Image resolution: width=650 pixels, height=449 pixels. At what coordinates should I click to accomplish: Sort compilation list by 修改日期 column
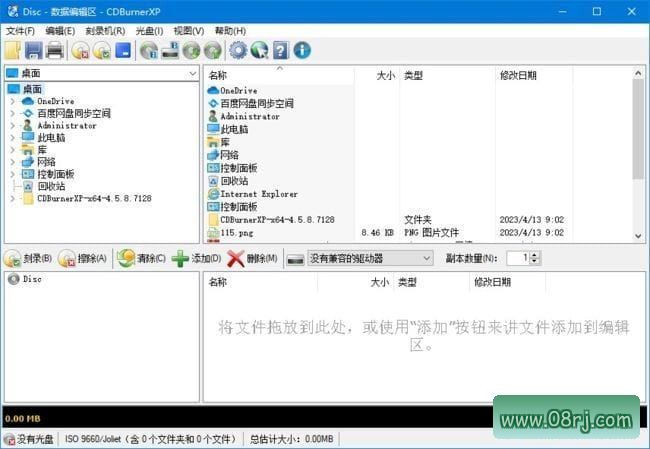[x=507, y=282]
